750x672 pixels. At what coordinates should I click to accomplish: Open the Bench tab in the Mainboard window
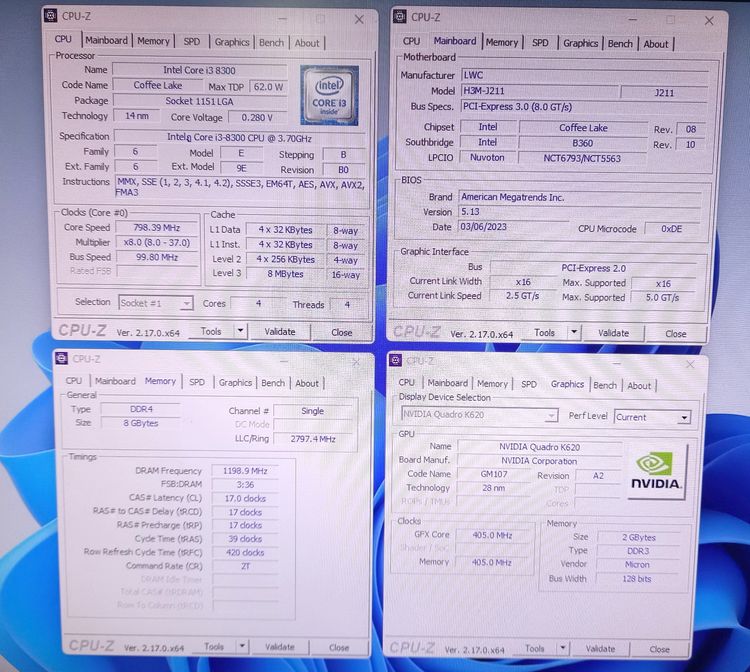[x=620, y=44]
